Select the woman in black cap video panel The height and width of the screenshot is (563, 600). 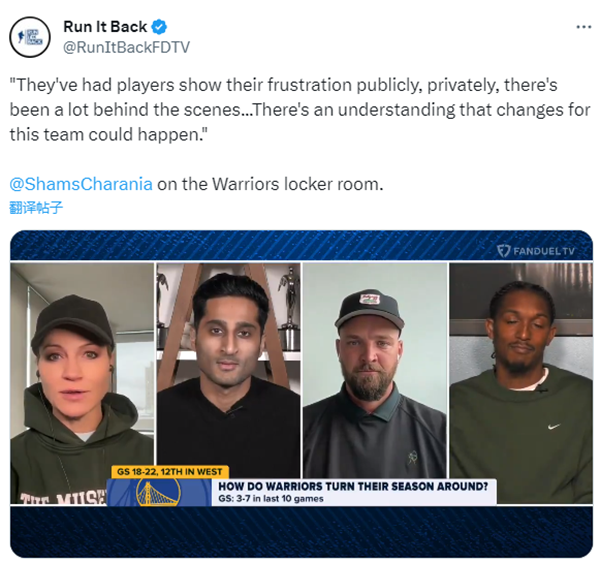(x=82, y=383)
